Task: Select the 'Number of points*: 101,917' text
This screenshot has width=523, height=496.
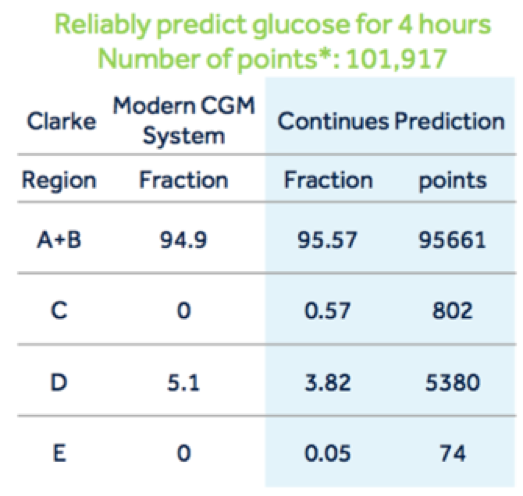Action: tap(273, 59)
